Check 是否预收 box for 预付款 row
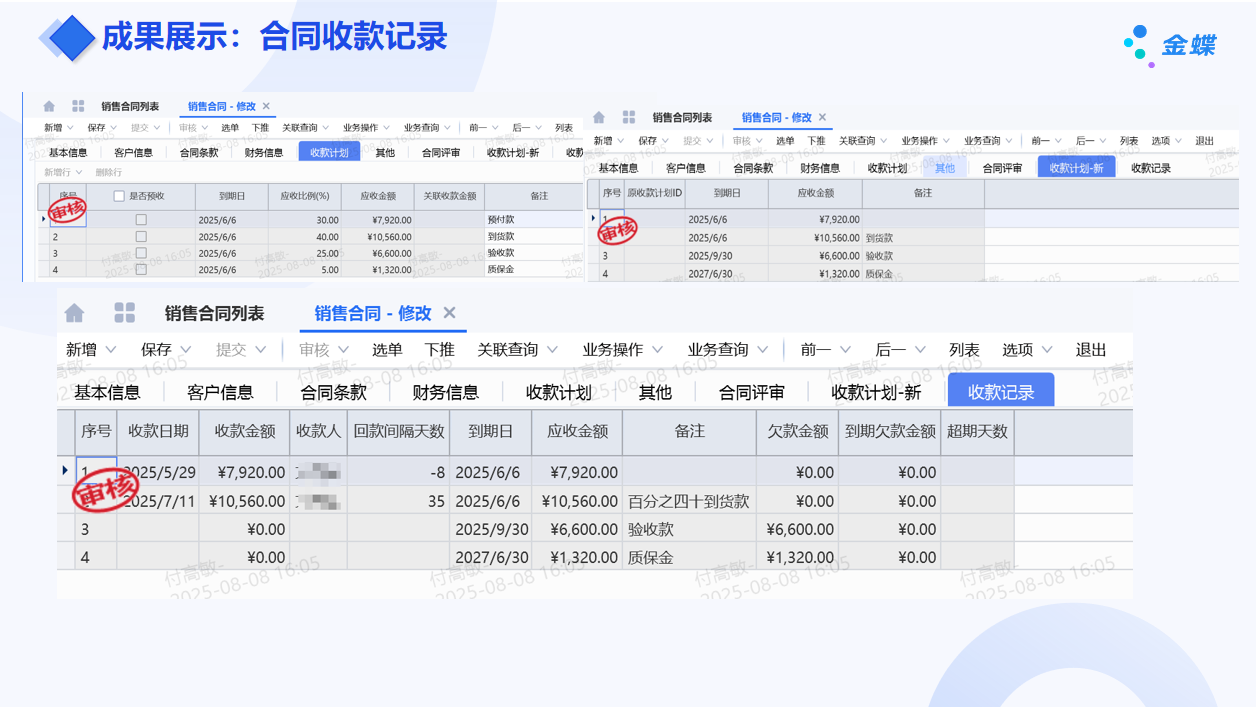 tap(141, 220)
